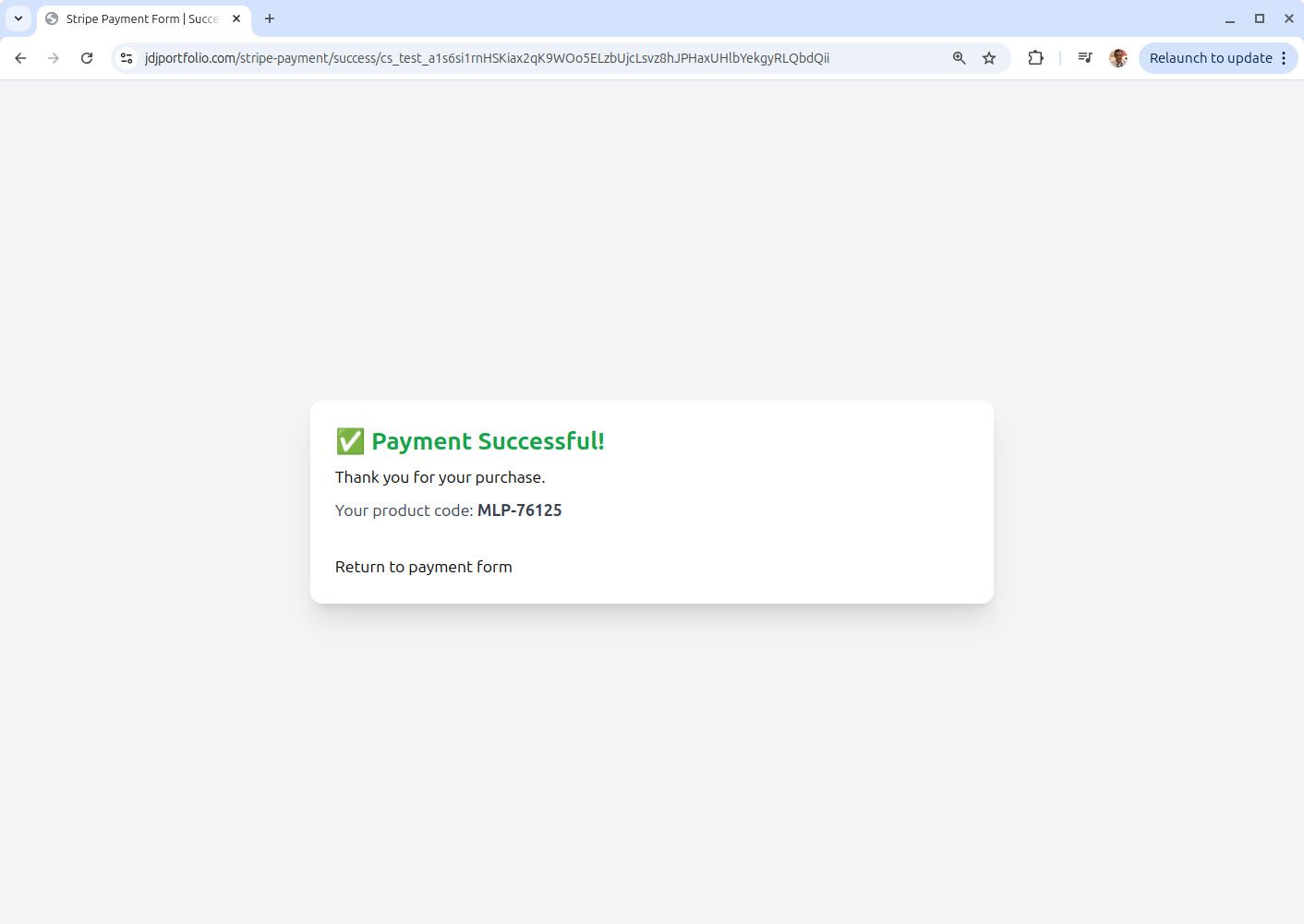Click the forward navigation arrow
Viewport: 1304px width, 924px height.
click(x=54, y=58)
